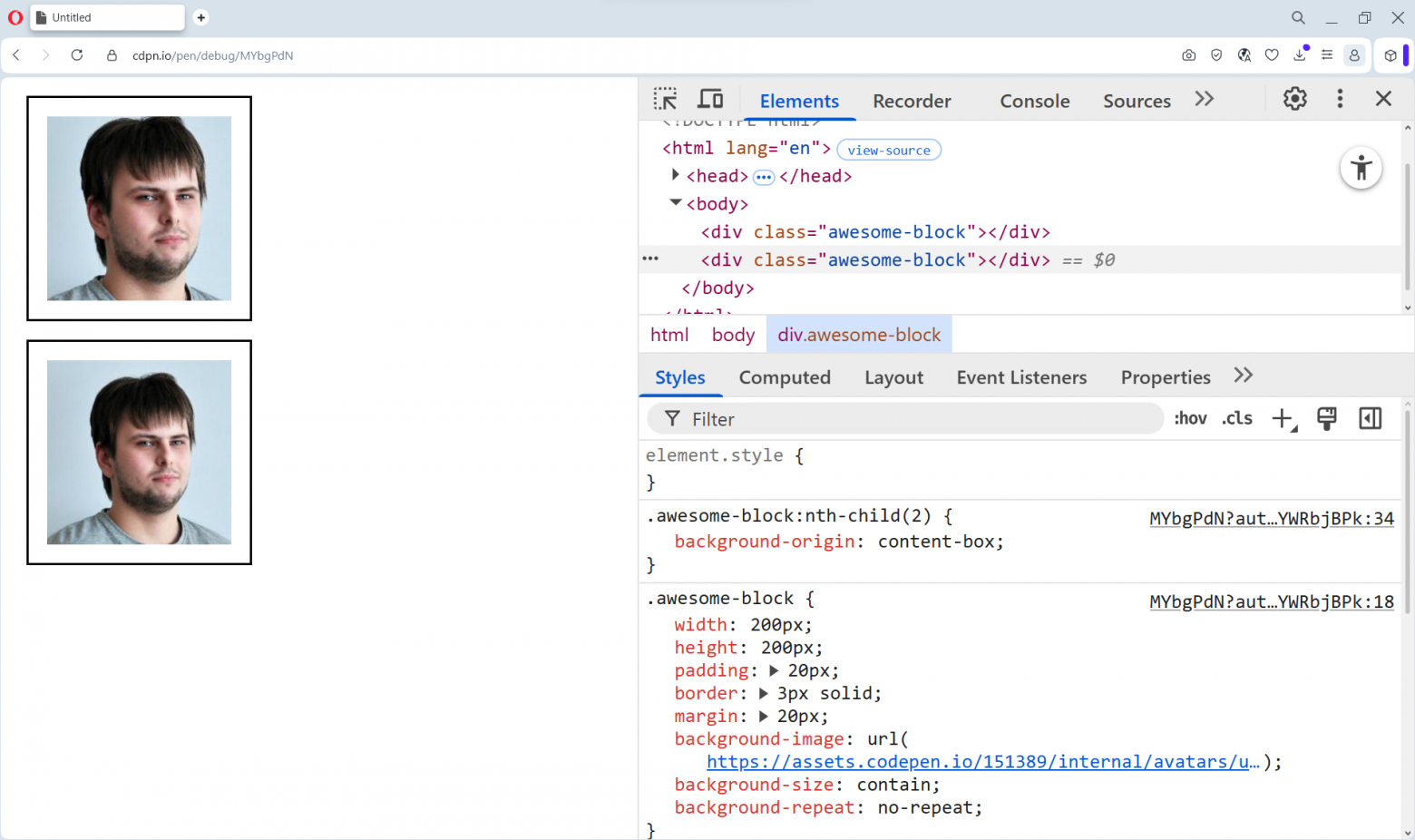Expand the margin shorthand triangle
Viewport: 1415px width, 840px height.
(x=764, y=716)
